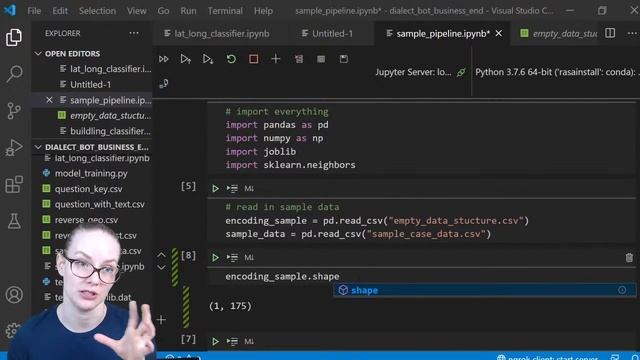Viewport: 640px width, 360px height.
Task: Run current cell and below
Action: point(208,59)
